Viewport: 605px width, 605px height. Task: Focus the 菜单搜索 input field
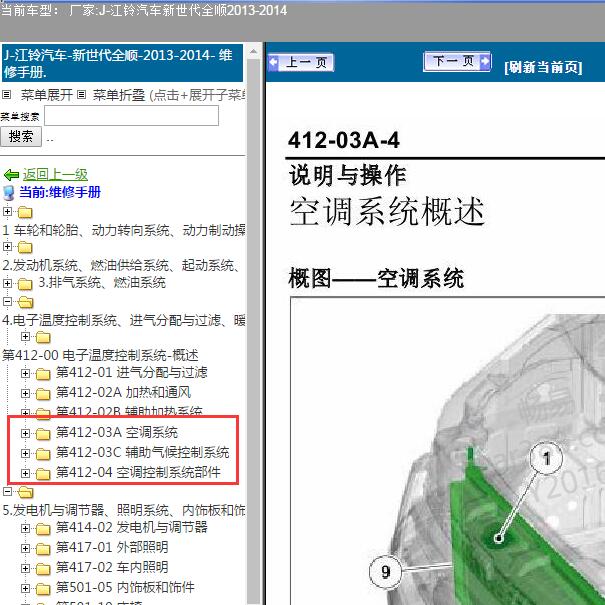(132, 115)
